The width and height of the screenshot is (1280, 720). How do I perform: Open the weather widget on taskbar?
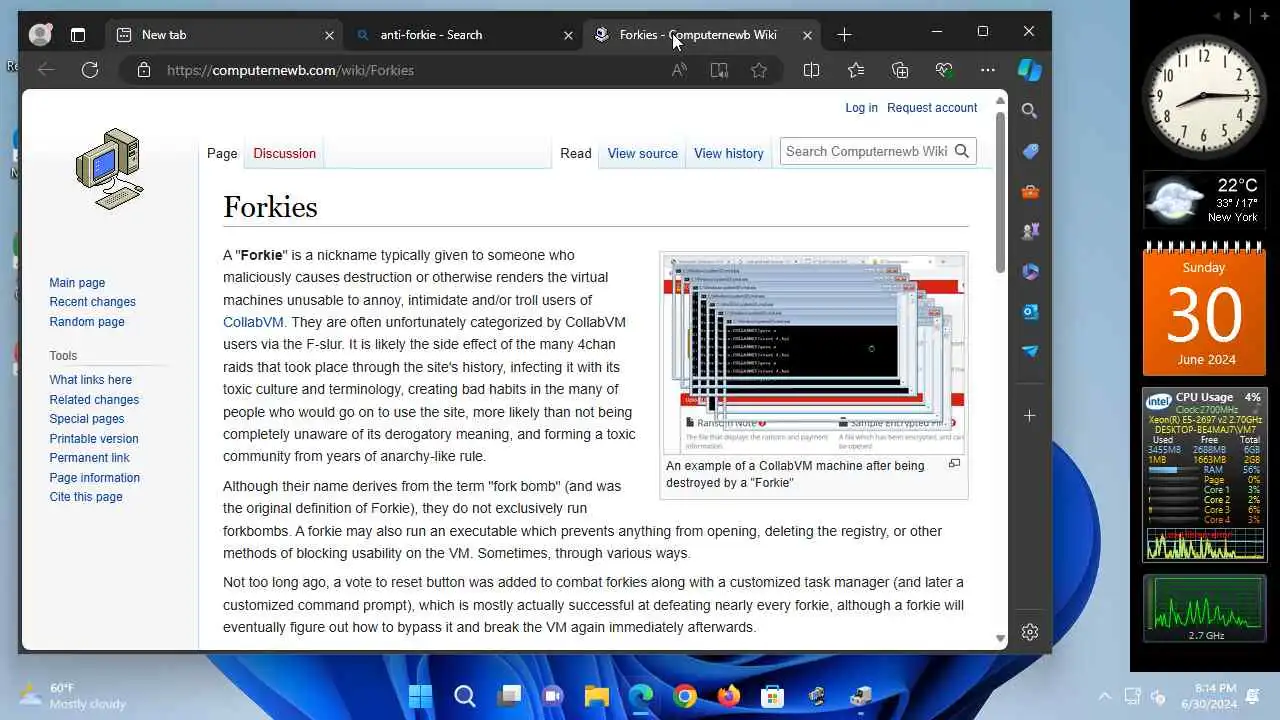[73, 696]
